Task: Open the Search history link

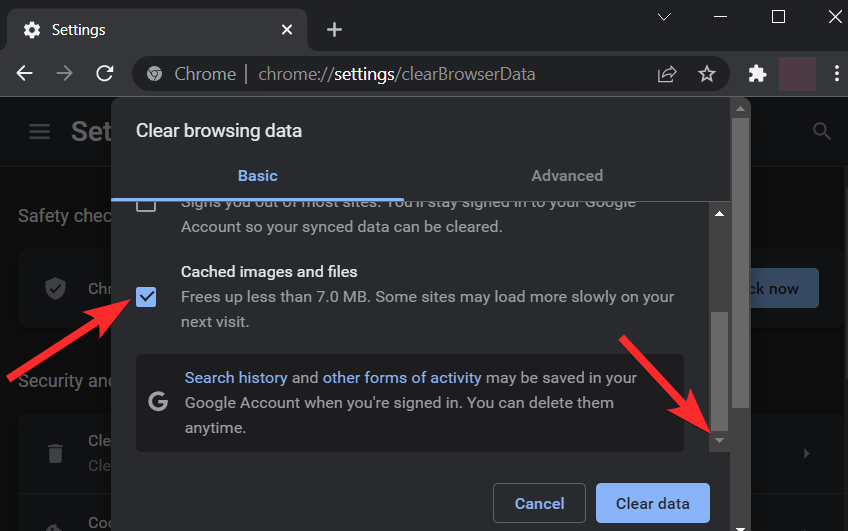Action: pos(236,378)
